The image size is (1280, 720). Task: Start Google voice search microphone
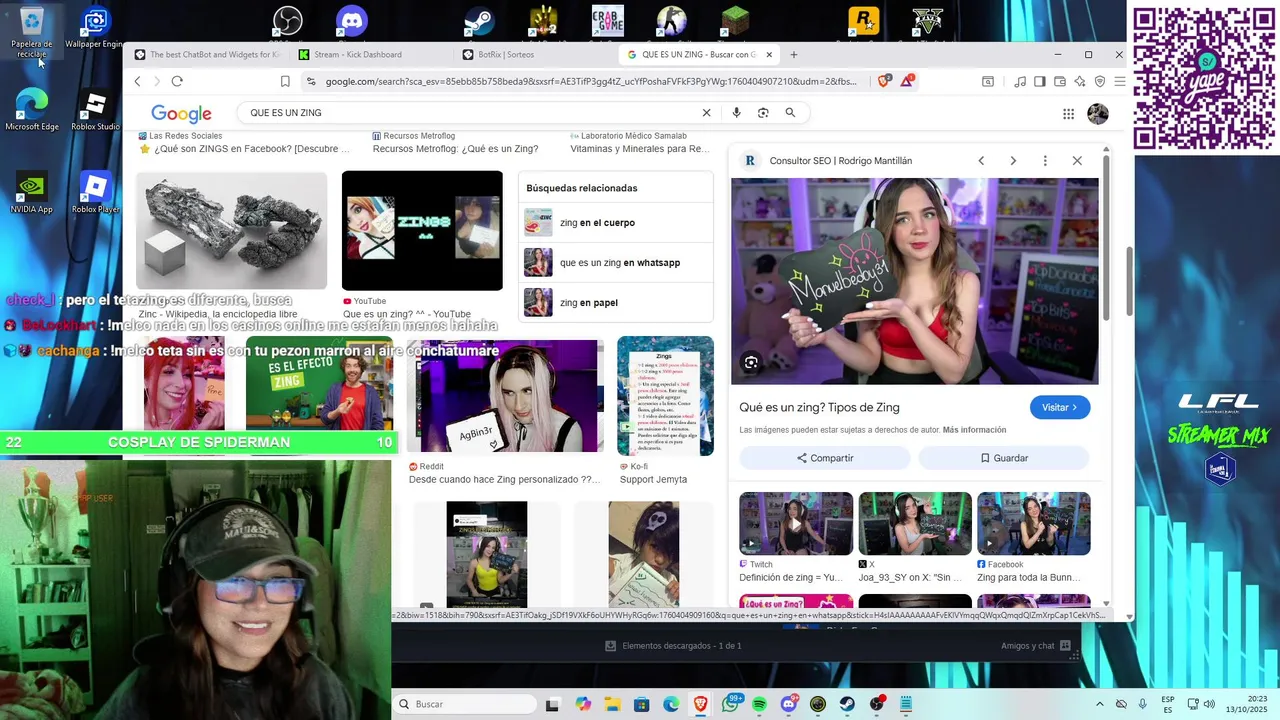point(737,113)
